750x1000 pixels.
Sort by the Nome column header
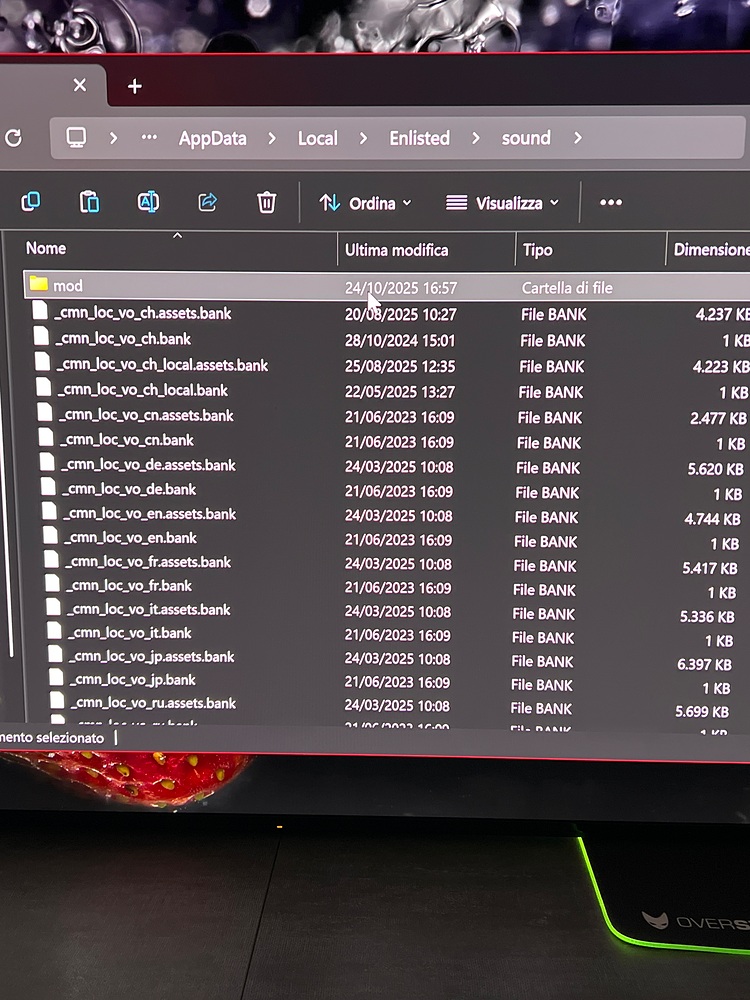(x=46, y=248)
